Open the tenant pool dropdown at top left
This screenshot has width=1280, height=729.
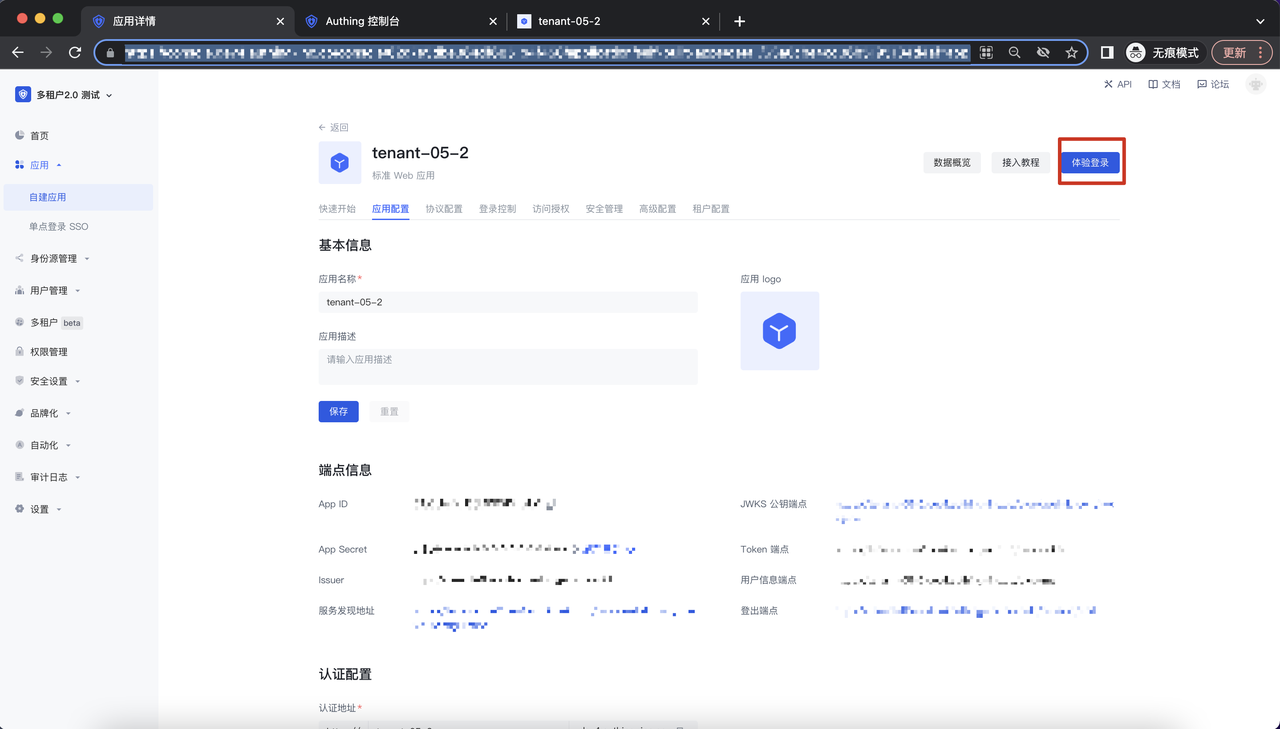coord(66,95)
